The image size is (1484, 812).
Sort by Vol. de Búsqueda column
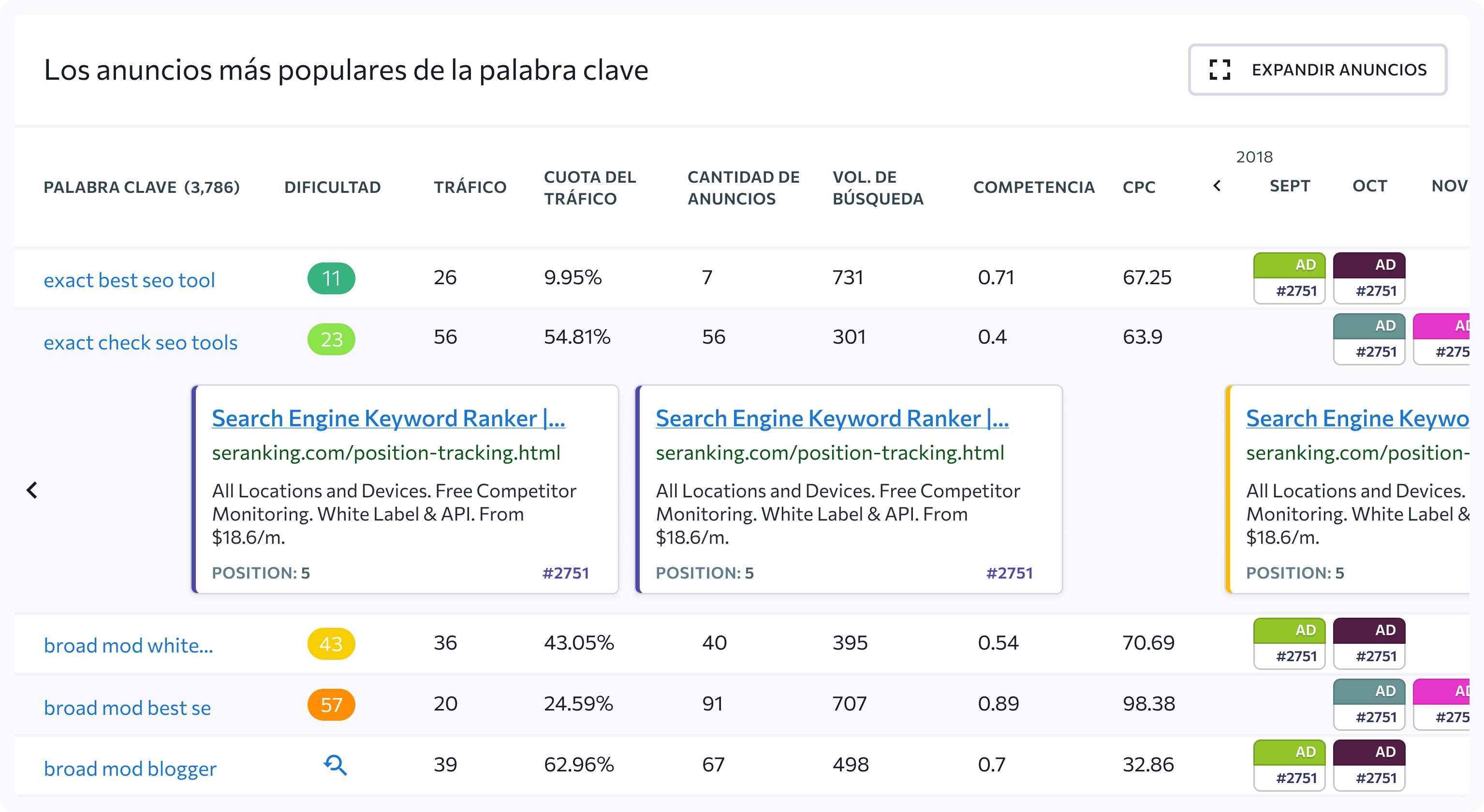878,188
